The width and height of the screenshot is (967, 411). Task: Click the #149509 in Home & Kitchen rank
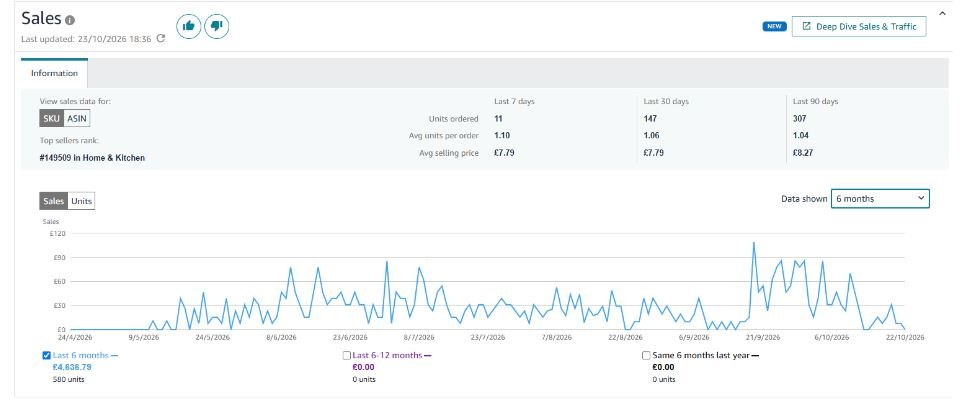click(92, 158)
